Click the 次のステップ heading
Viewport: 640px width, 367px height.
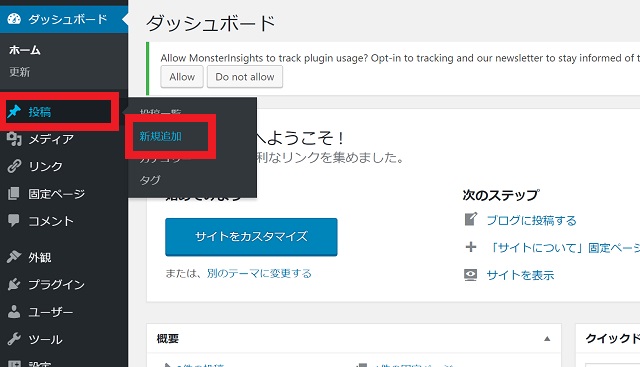click(x=501, y=195)
